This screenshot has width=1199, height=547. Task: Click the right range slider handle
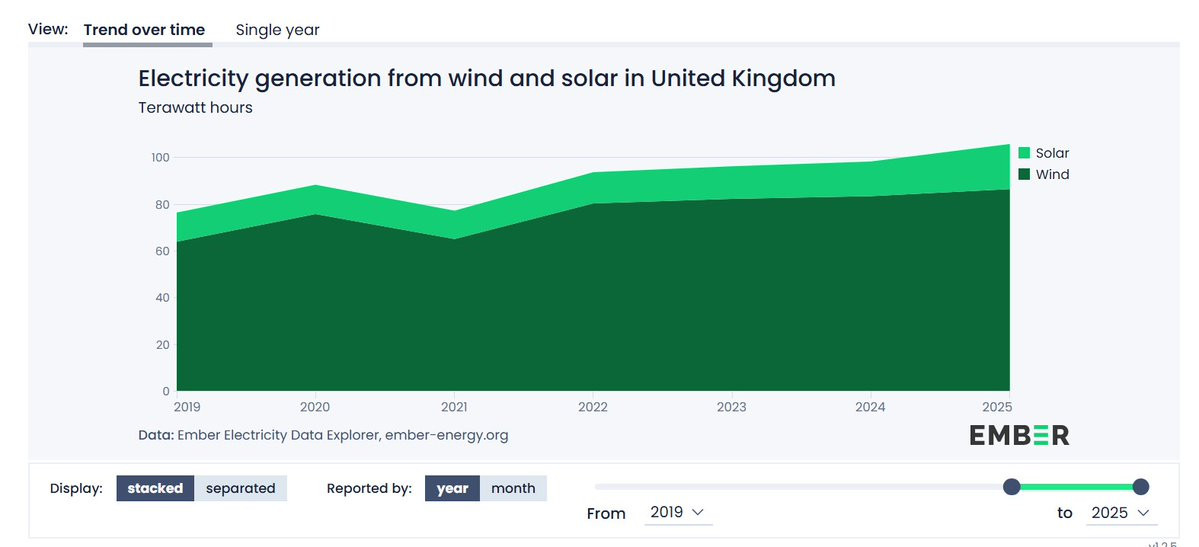(1140, 486)
